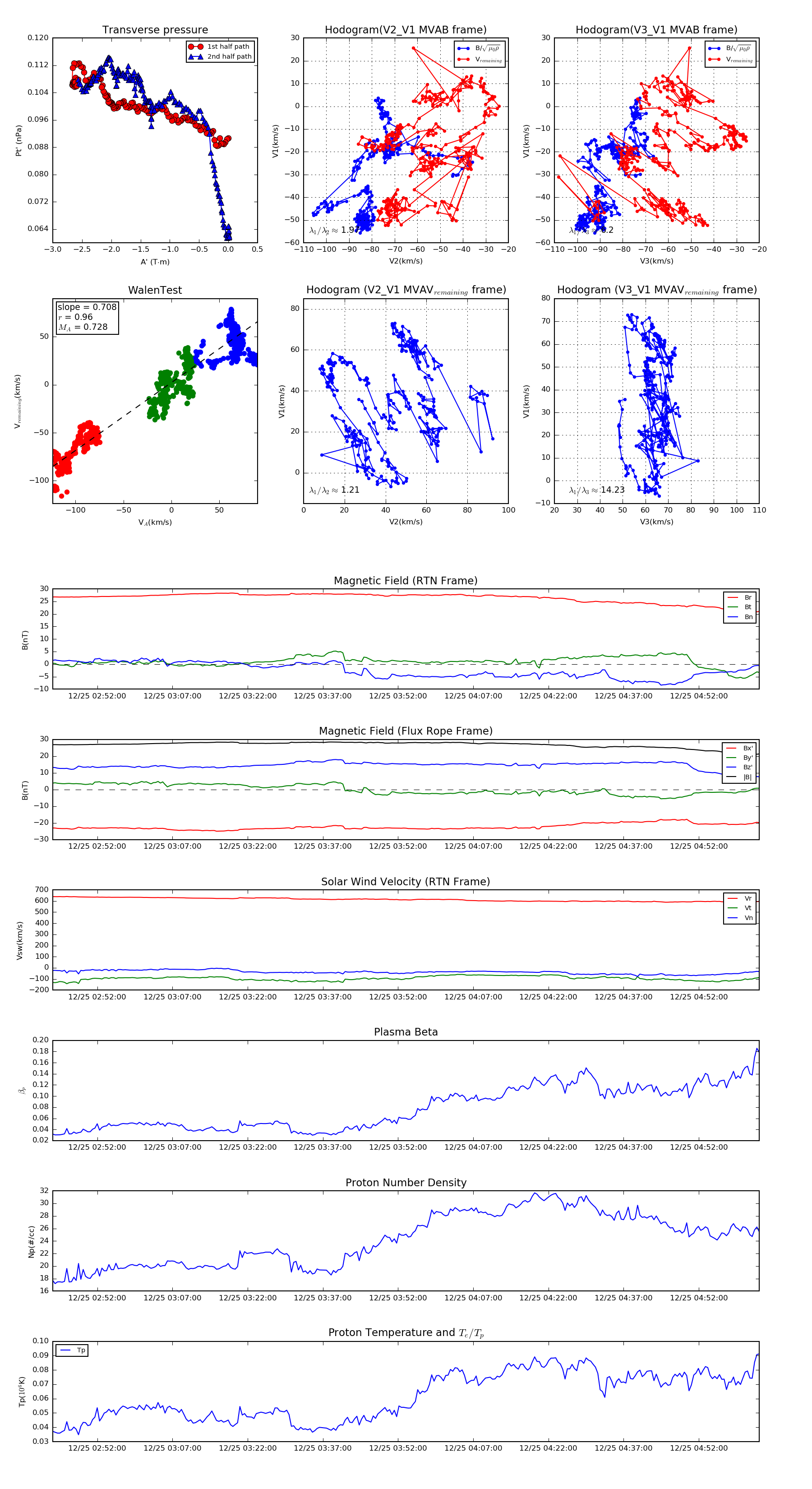Click the 'r = 0.96' annotation
Image resolution: width=812 pixels, height=1489 pixels.
(x=75, y=317)
